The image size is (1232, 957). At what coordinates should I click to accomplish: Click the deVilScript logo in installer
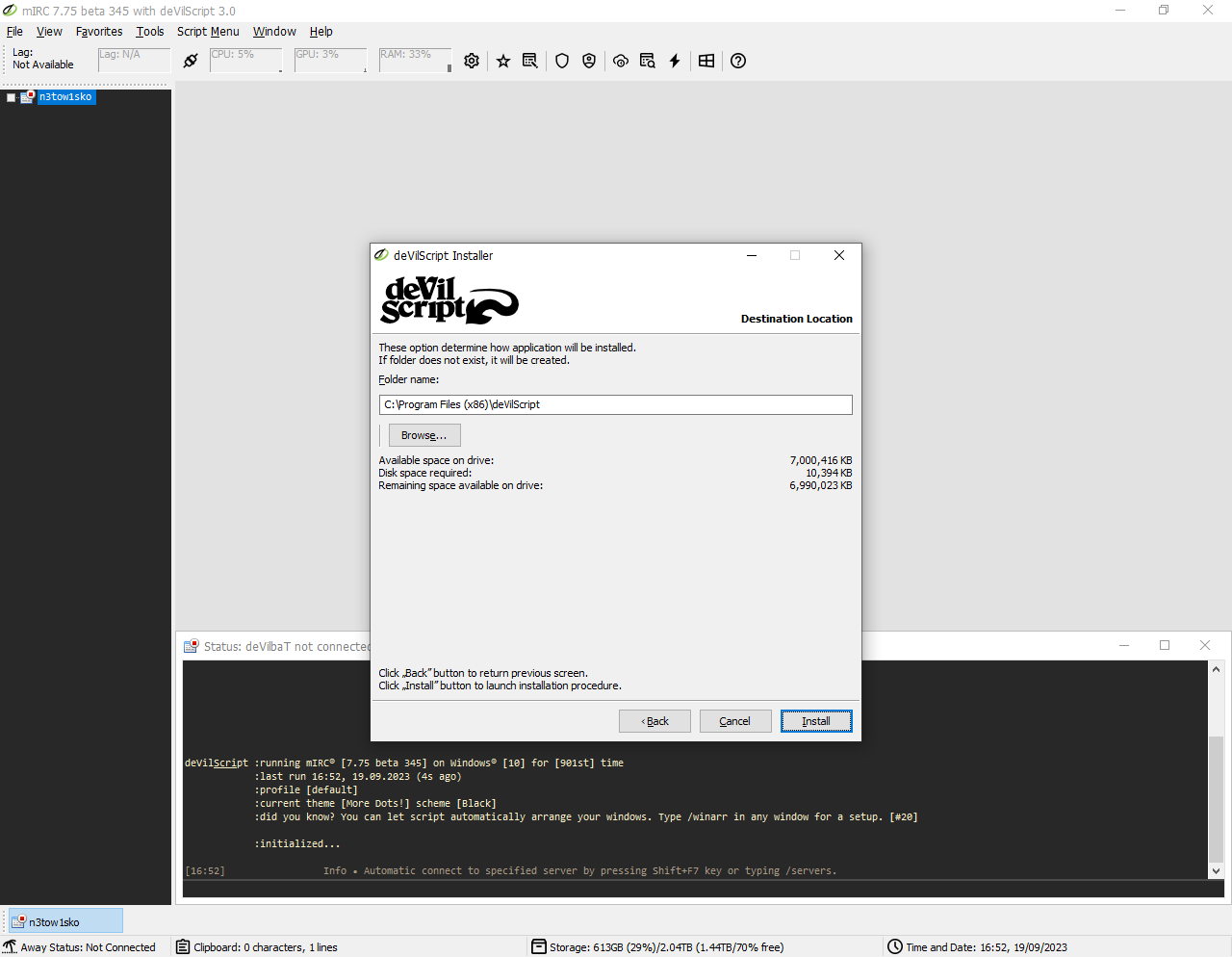(449, 300)
